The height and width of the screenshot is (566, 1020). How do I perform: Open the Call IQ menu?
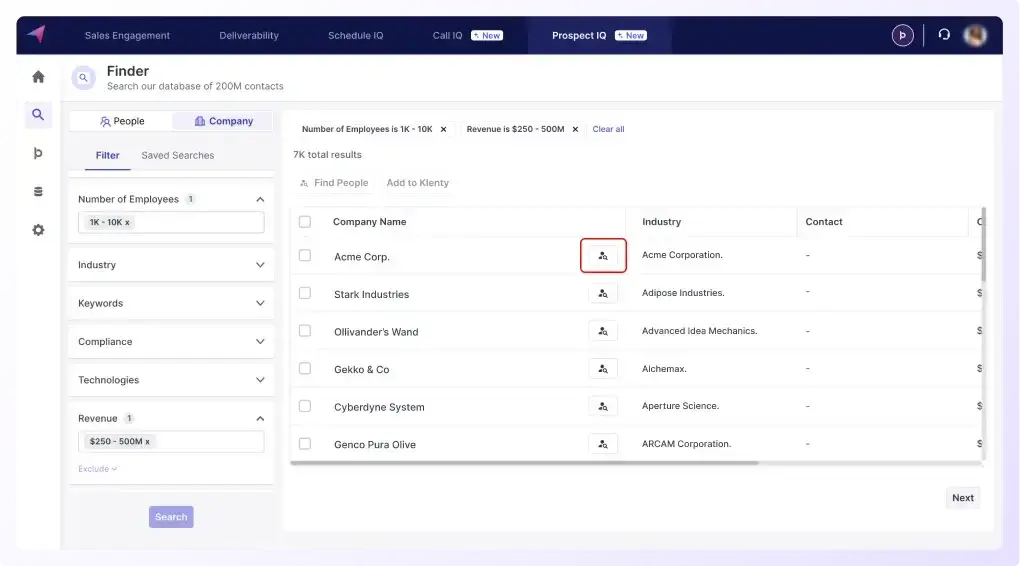click(x=467, y=35)
